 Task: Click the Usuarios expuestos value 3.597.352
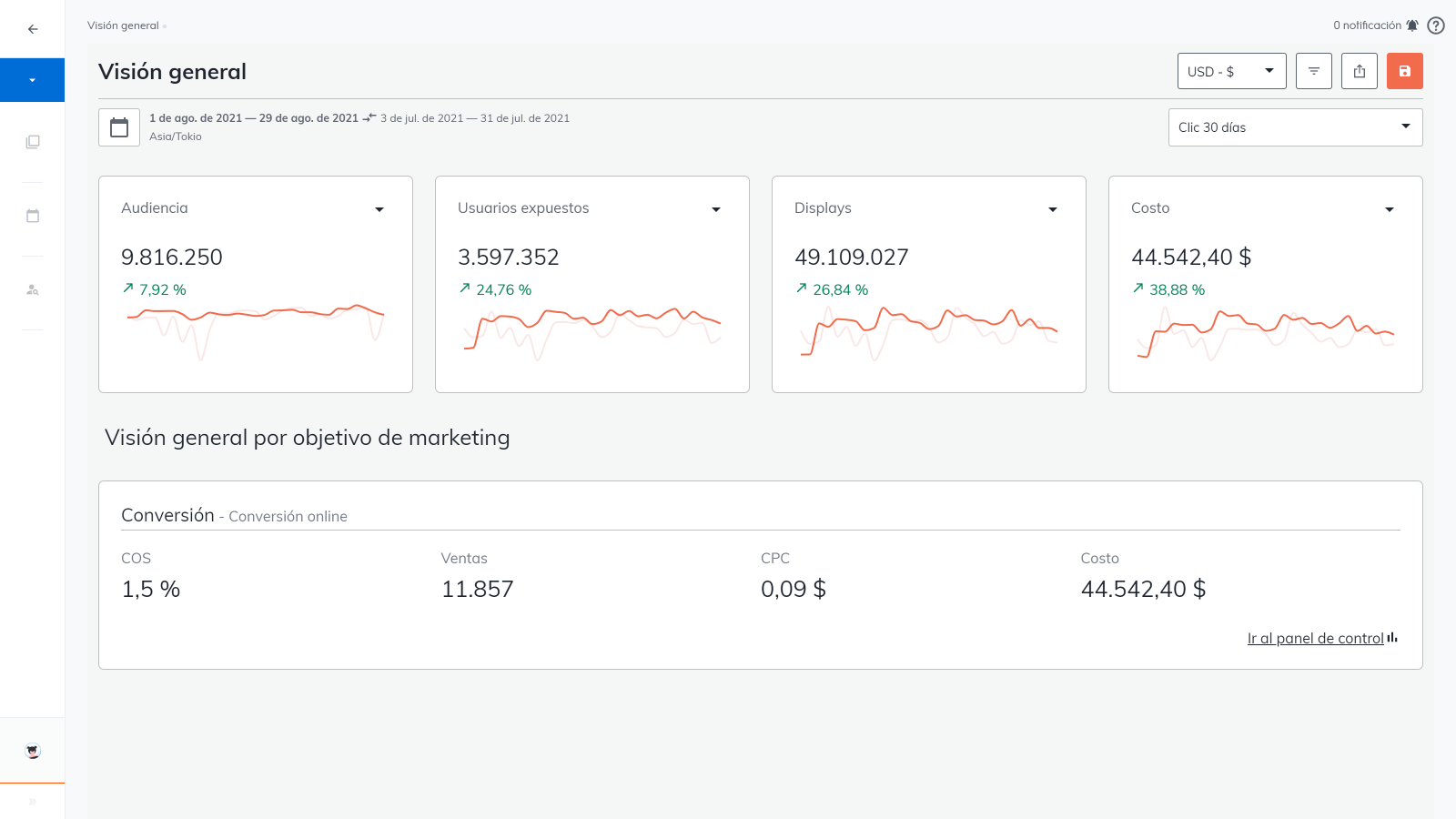(x=509, y=258)
